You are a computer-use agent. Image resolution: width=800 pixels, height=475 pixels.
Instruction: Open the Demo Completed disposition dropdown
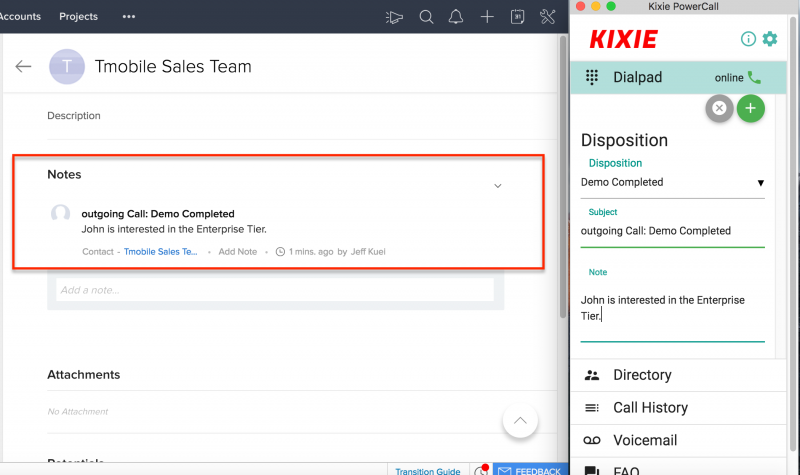tap(672, 182)
